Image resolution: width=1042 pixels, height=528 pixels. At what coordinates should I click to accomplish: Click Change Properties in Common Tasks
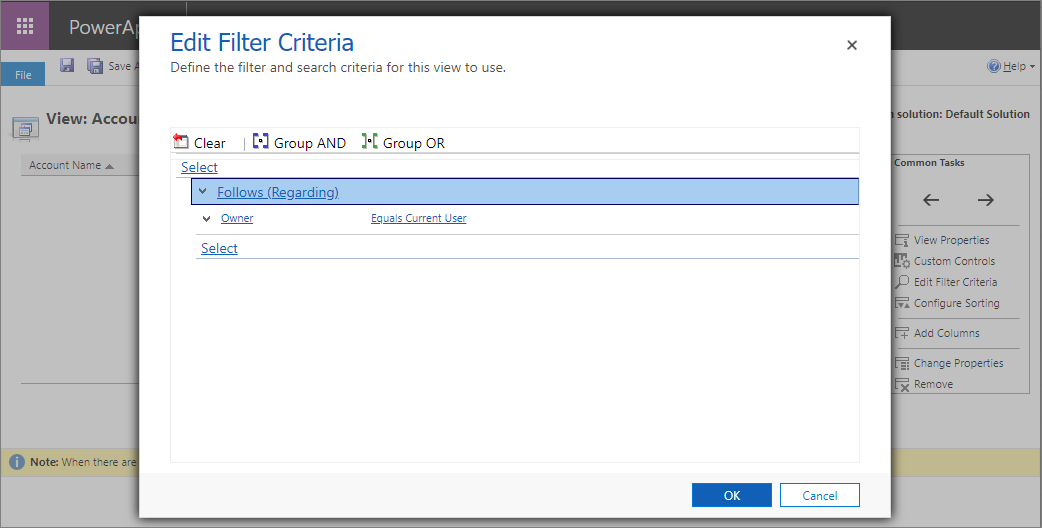tap(958, 363)
